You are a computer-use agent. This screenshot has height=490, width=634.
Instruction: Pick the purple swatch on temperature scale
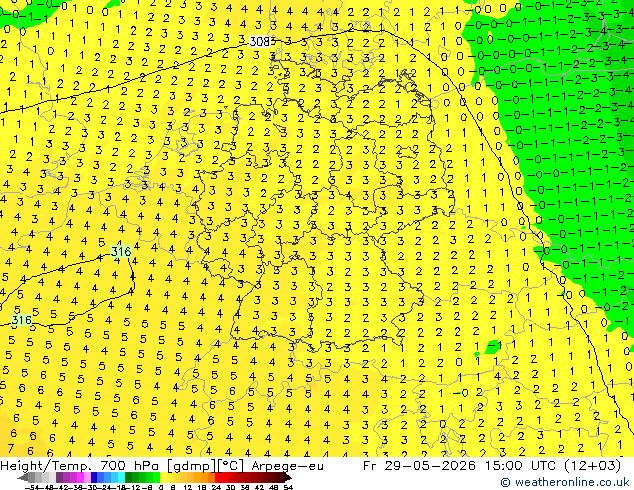(59, 477)
